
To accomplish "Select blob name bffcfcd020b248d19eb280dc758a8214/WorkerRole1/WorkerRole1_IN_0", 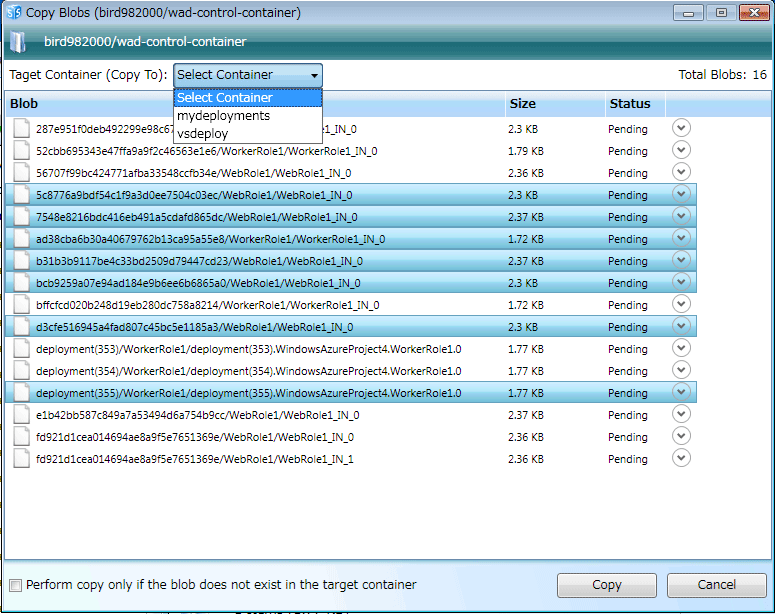I will click(208, 306).
